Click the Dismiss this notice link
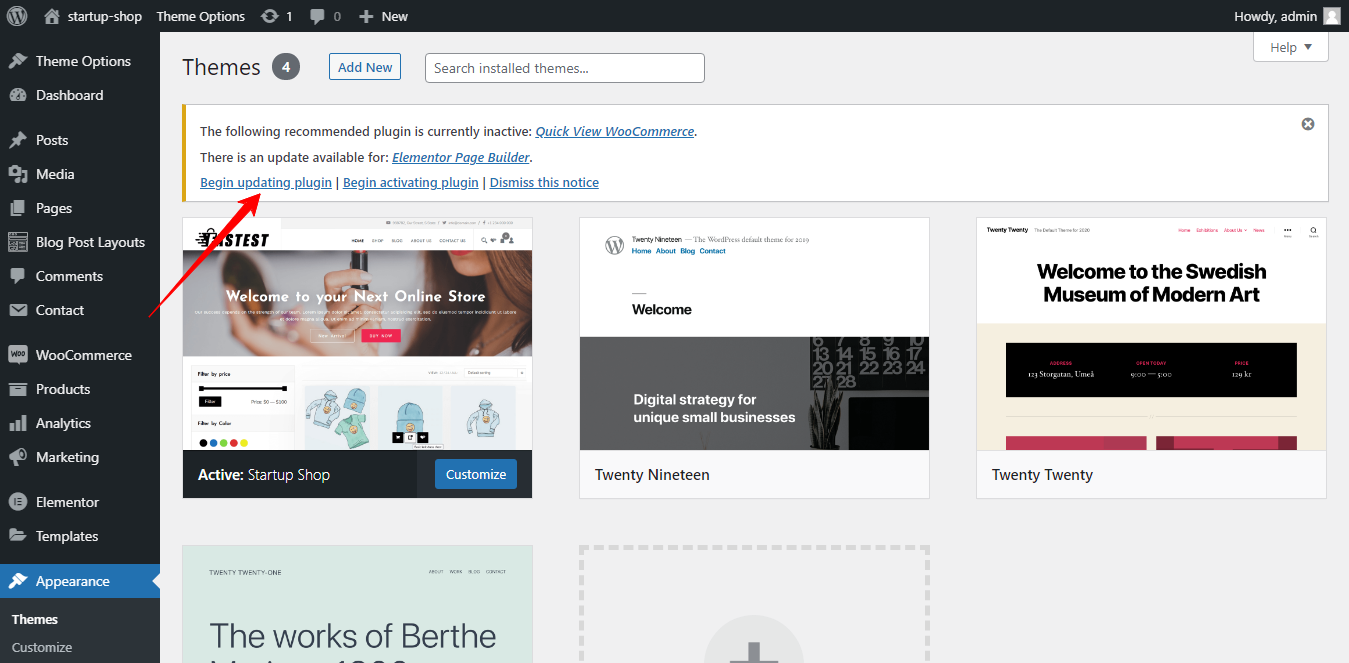Viewport: 1349px width, 663px height. (x=544, y=182)
